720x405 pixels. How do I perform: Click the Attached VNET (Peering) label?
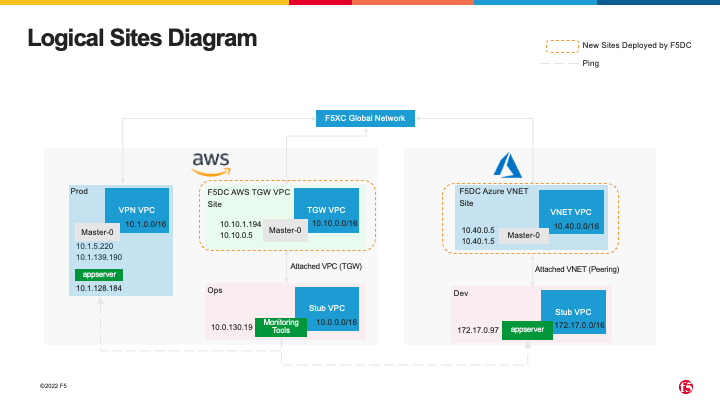(574, 269)
